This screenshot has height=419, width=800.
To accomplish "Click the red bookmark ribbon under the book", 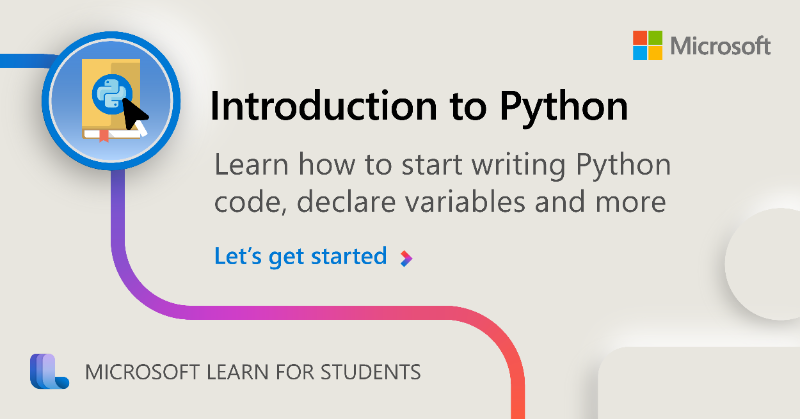I will pyautogui.click(x=104, y=135).
